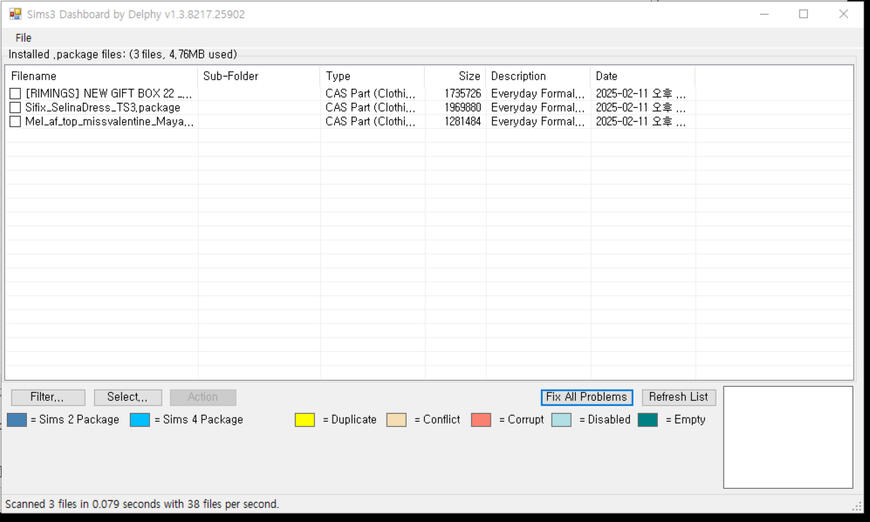870x522 pixels.
Task: Select the Mel_af_top_missvalentine file checkbox
Action: tap(15, 122)
